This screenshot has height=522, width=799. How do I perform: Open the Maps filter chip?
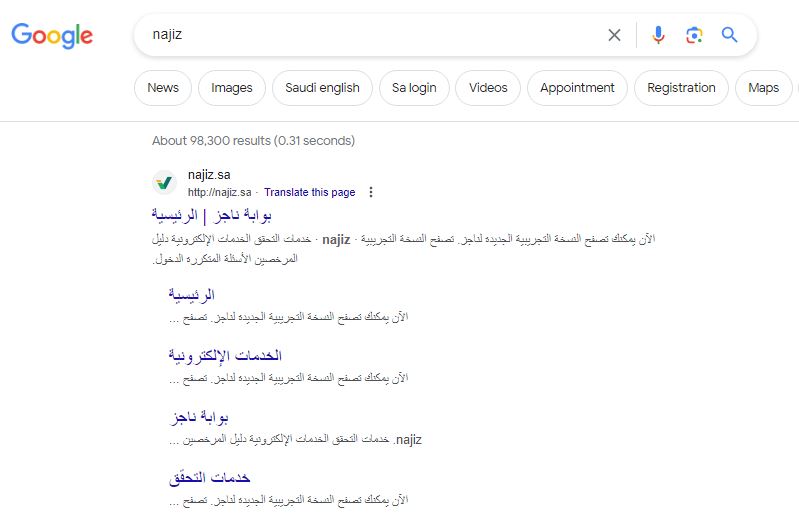click(763, 88)
